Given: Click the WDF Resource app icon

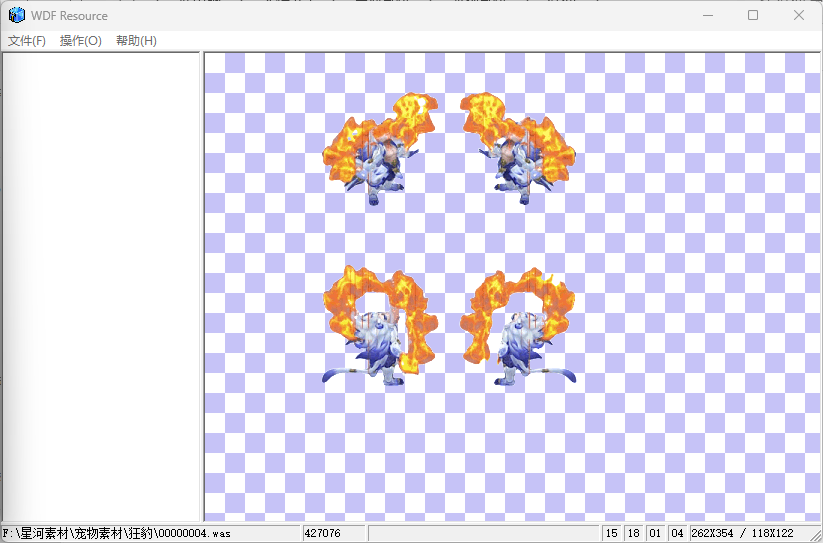Looking at the screenshot, I should point(17,15).
